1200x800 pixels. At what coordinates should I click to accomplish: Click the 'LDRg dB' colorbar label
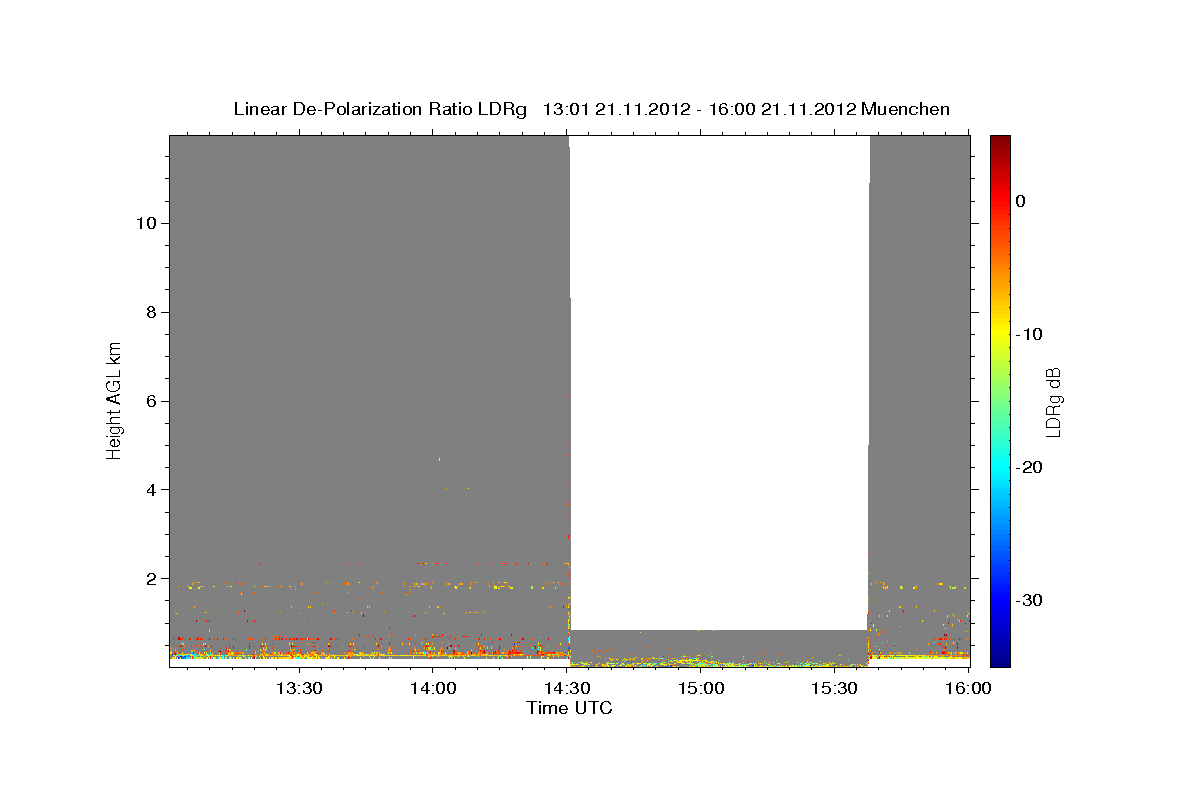pyautogui.click(x=1053, y=402)
